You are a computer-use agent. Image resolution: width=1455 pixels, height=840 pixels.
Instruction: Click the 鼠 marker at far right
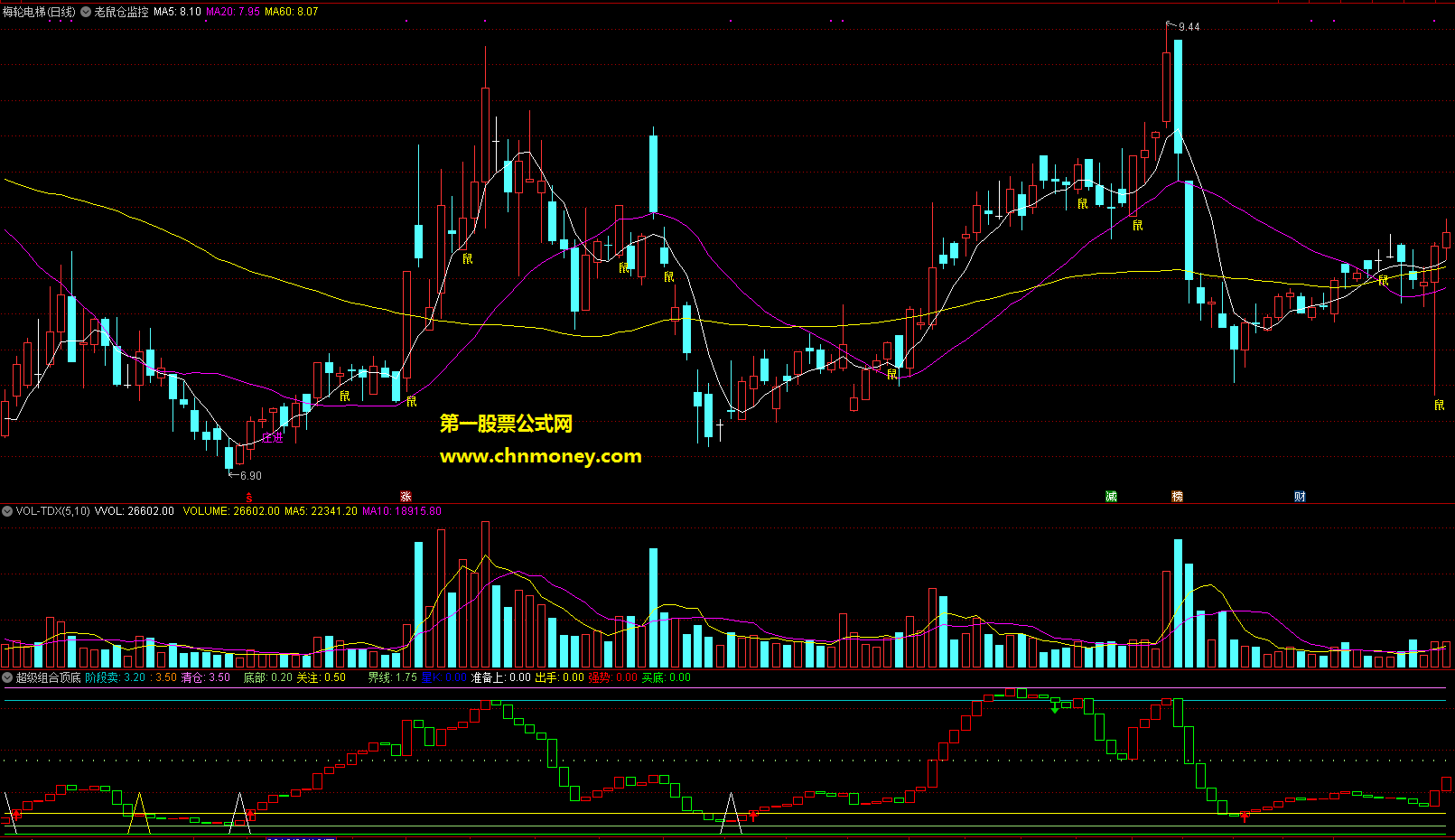click(x=1439, y=405)
